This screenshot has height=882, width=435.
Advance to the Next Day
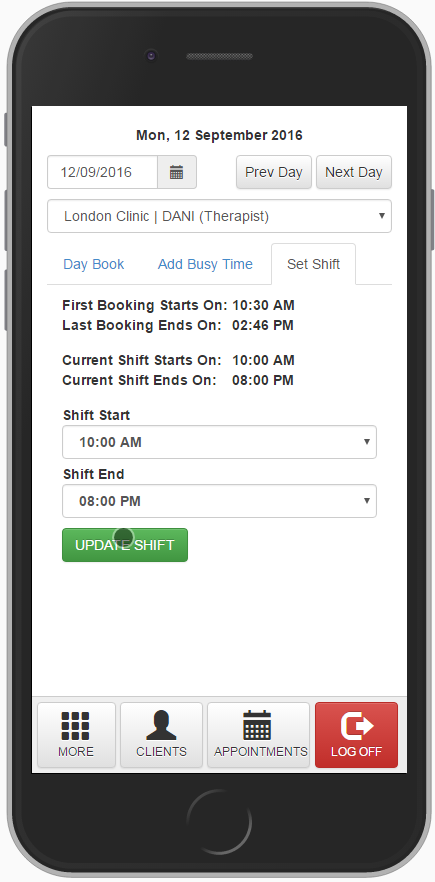354,172
